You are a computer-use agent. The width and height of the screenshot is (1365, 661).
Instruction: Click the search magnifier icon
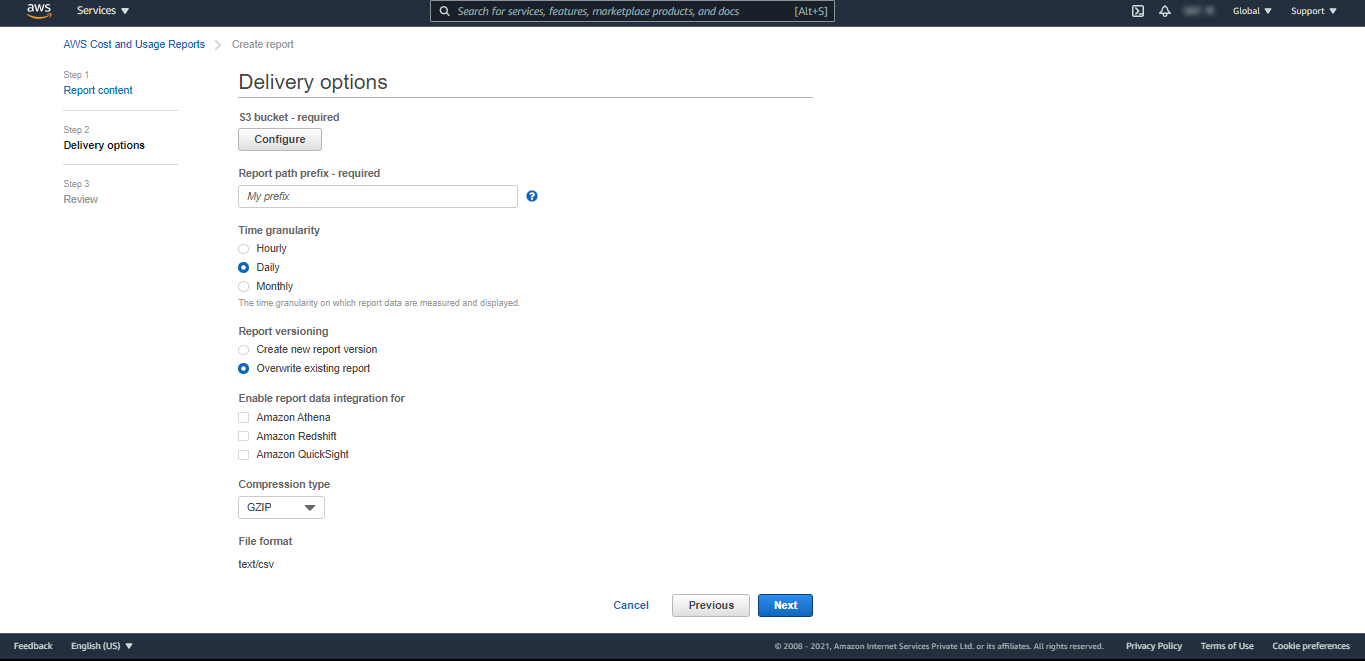tap(445, 11)
